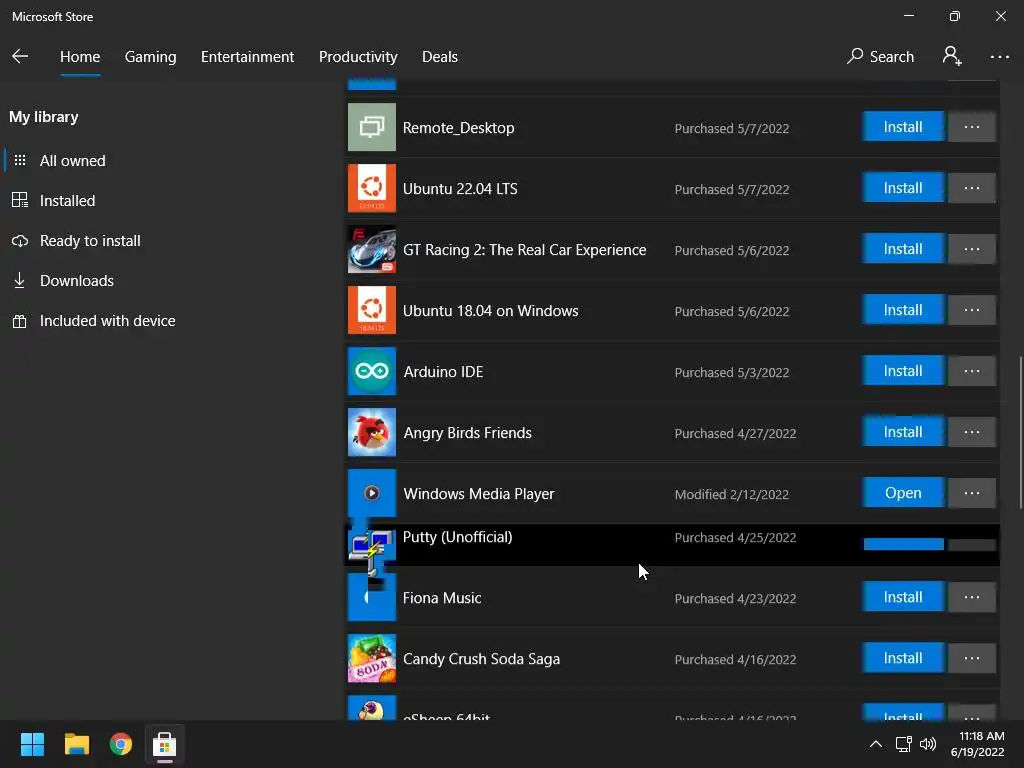Open network status tray icon

pos(903,744)
